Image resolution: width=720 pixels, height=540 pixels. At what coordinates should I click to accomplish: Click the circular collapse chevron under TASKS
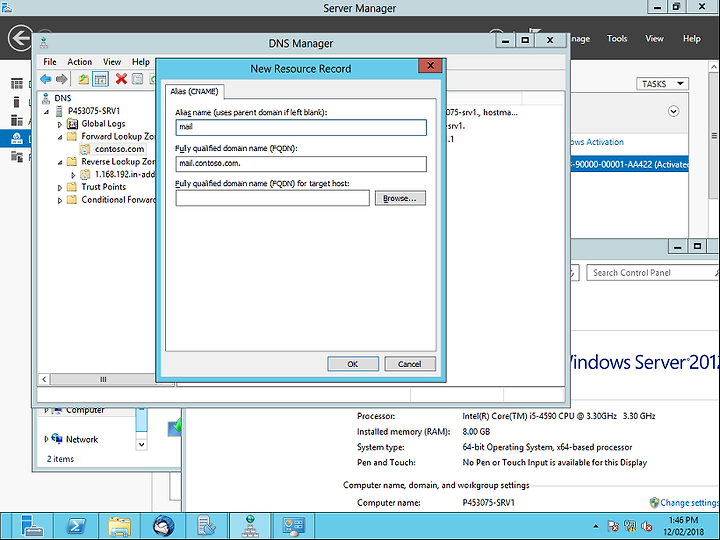673,112
